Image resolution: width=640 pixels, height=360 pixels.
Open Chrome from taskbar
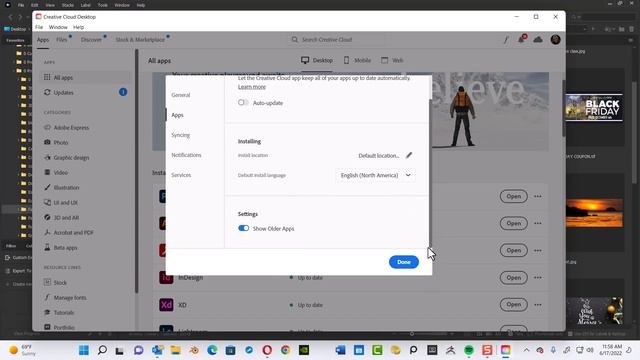tap(285, 350)
